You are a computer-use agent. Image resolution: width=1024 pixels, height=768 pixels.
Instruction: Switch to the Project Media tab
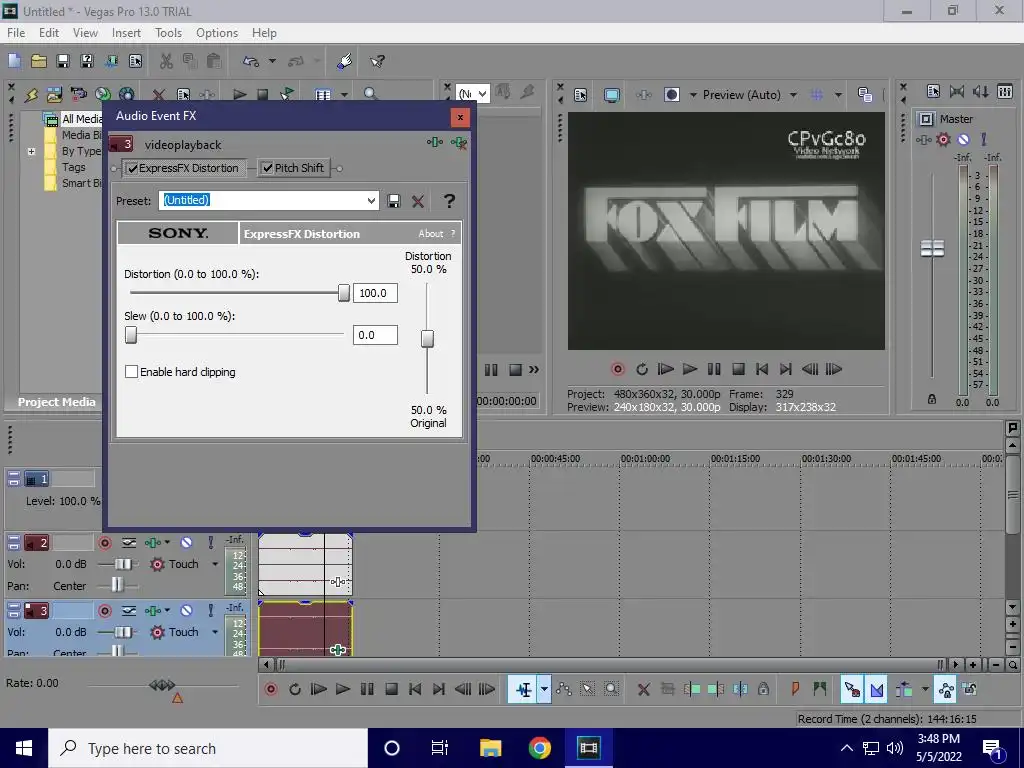(56, 402)
